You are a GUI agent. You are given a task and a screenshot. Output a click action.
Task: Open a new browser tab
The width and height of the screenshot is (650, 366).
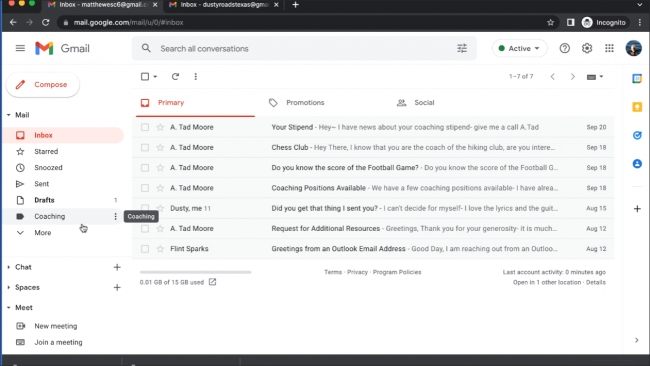(295, 5)
